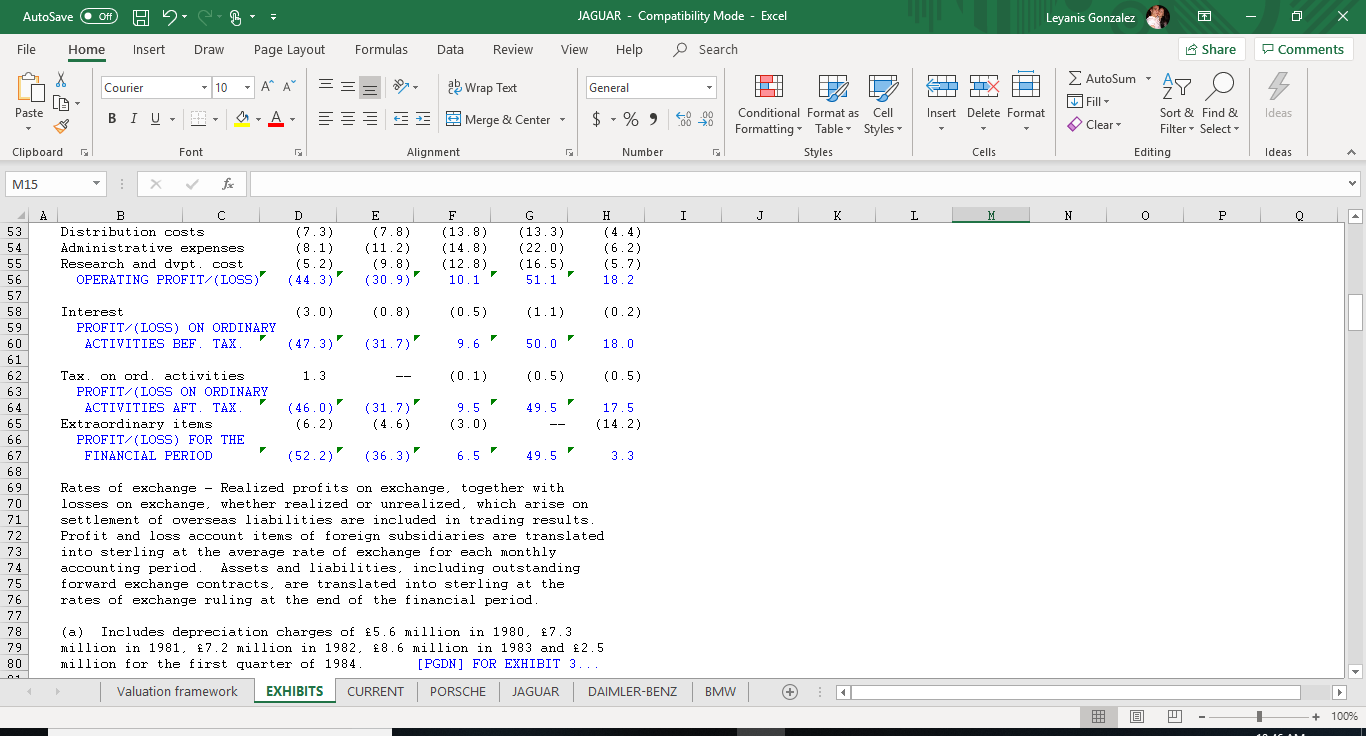Switch to the Page Layout tab
This screenshot has height=736, width=1366.
click(x=289, y=49)
